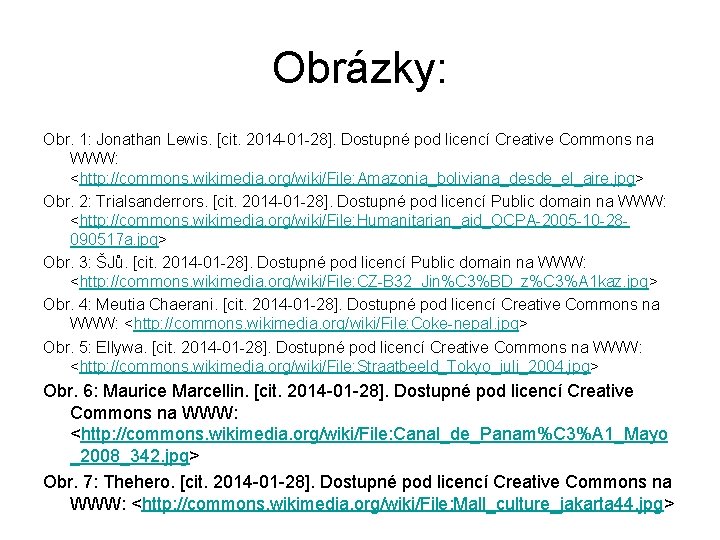Click the text 'Obr. 3: ŠJů.'
Viewport: 720px width, 540px height.
85,262
